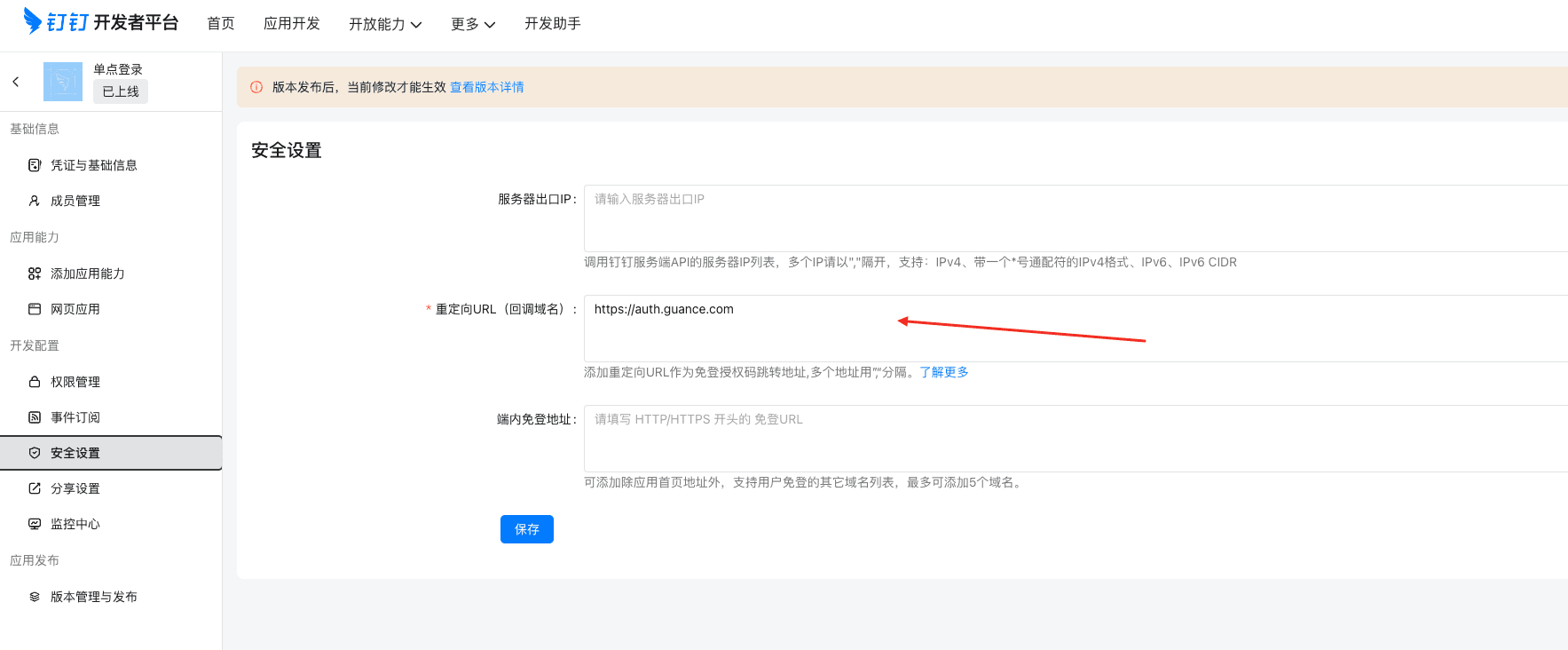Open the 首页 top navigation item

pos(221,23)
